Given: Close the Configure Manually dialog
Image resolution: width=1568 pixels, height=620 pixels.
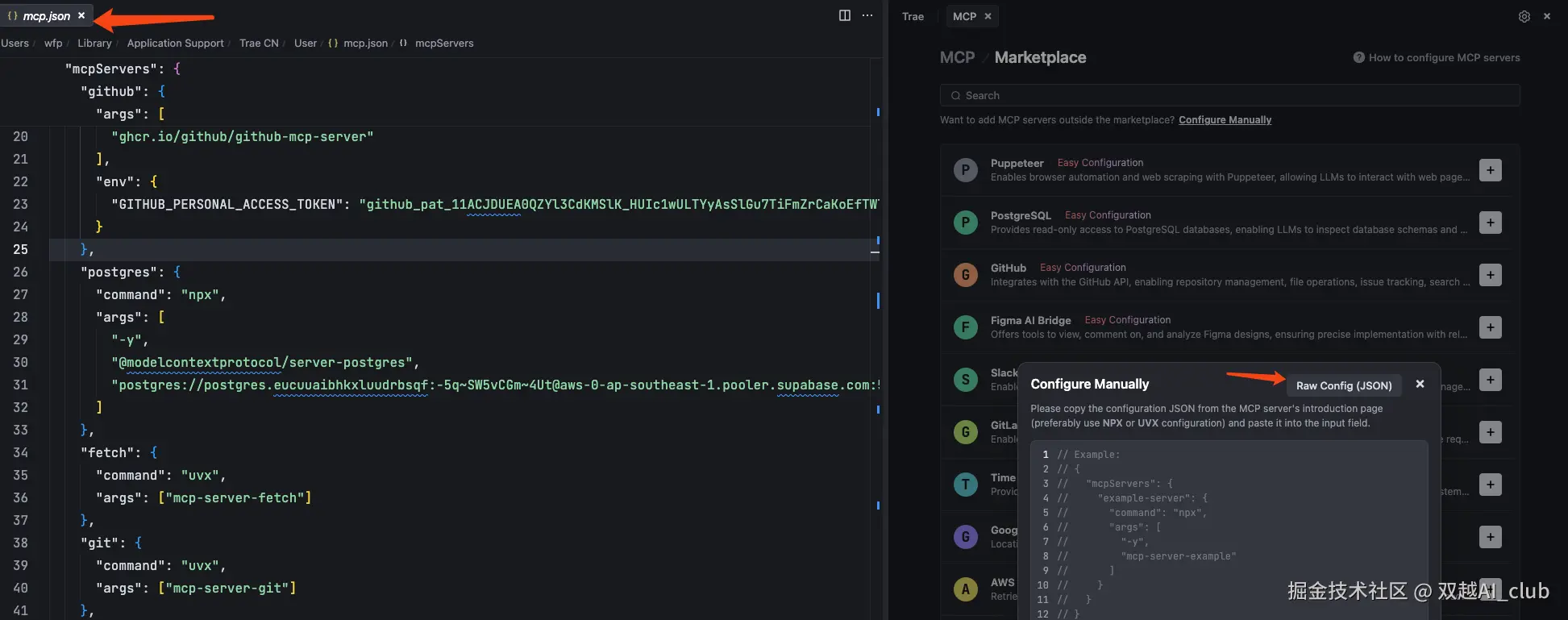Looking at the screenshot, I should tap(1420, 384).
